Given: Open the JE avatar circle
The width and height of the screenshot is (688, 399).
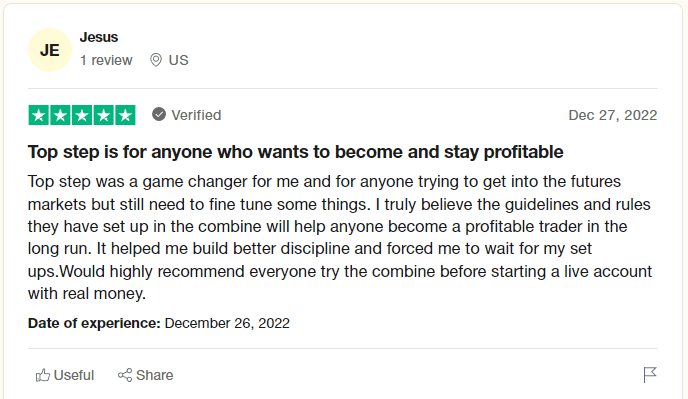Looking at the screenshot, I should click(x=50, y=50).
